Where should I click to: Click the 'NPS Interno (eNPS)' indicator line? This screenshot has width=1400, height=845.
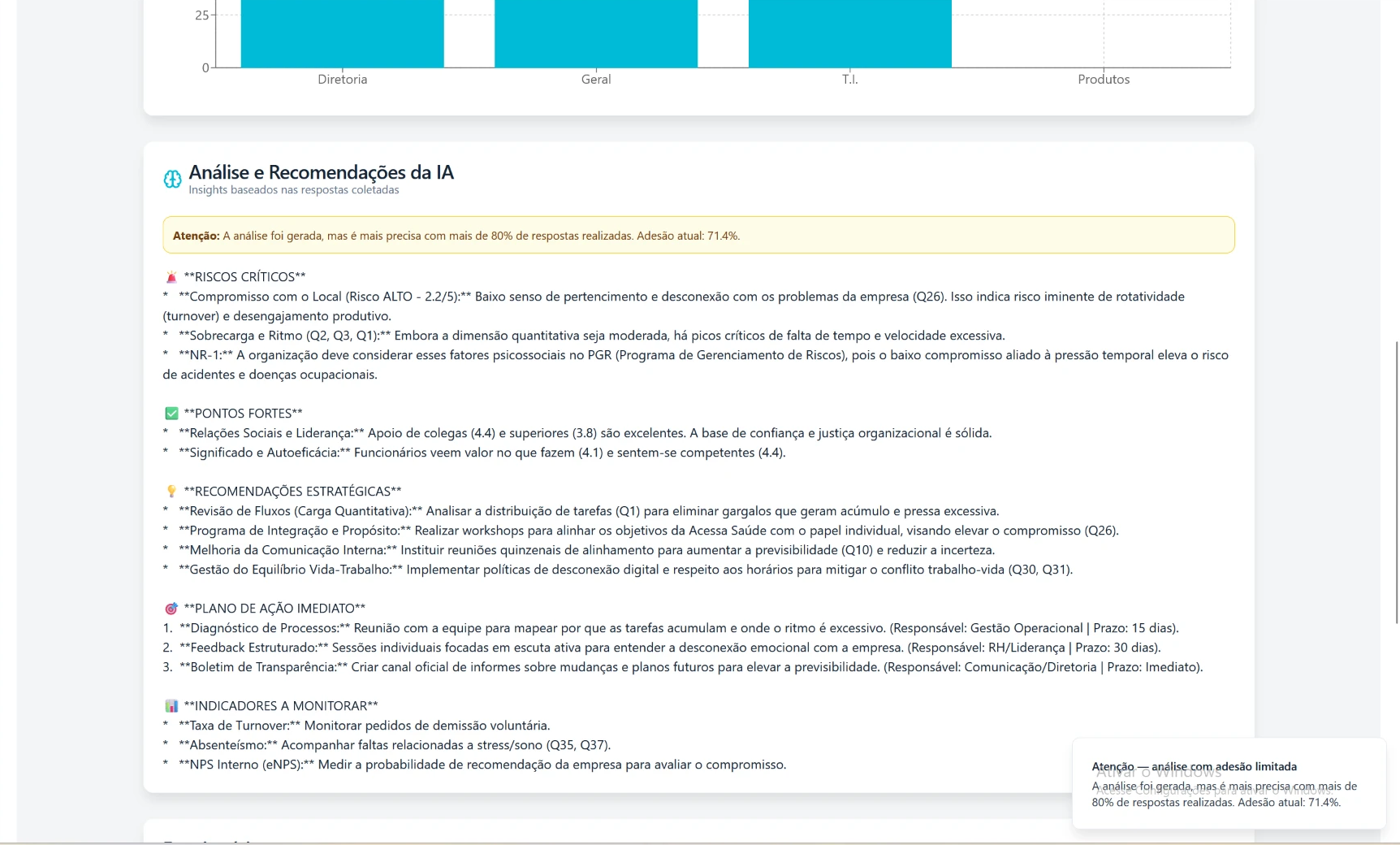pos(474,765)
